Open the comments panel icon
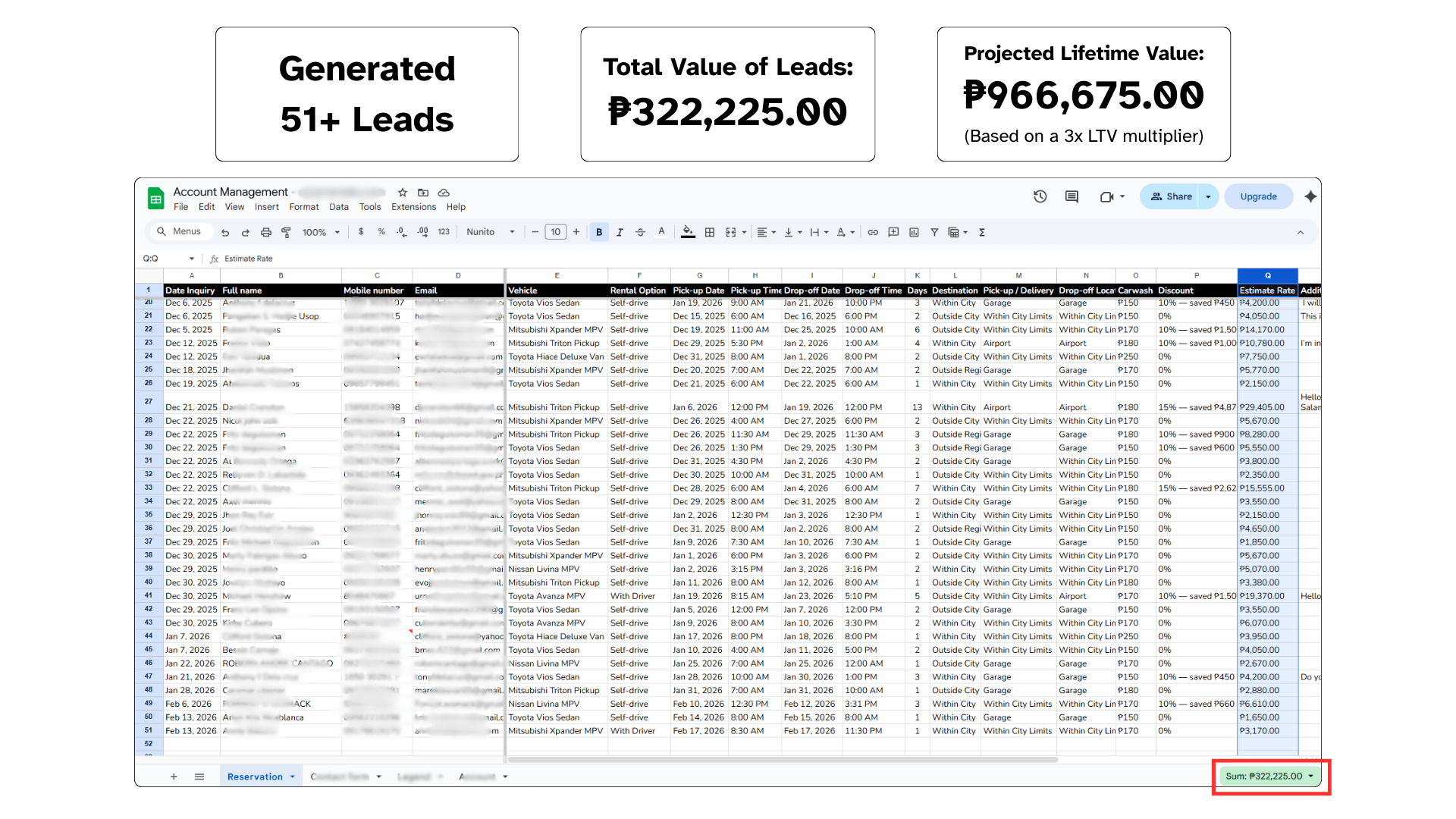1456x819 pixels. [1072, 196]
